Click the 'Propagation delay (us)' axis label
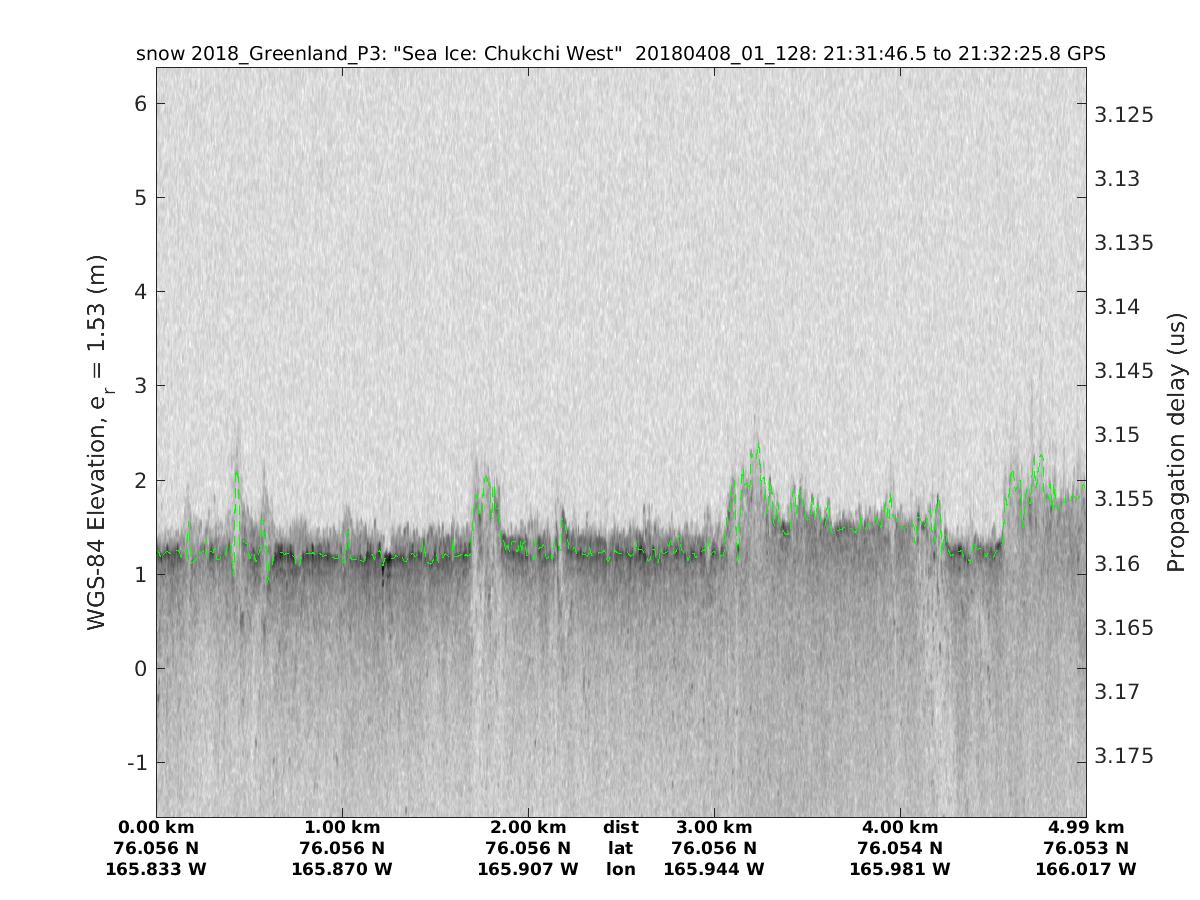 pyautogui.click(x=1176, y=441)
